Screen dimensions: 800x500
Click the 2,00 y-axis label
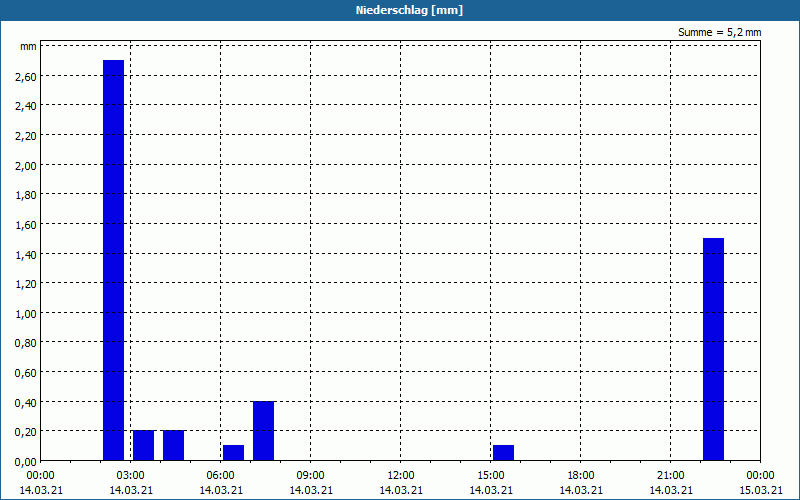[x=26, y=165]
